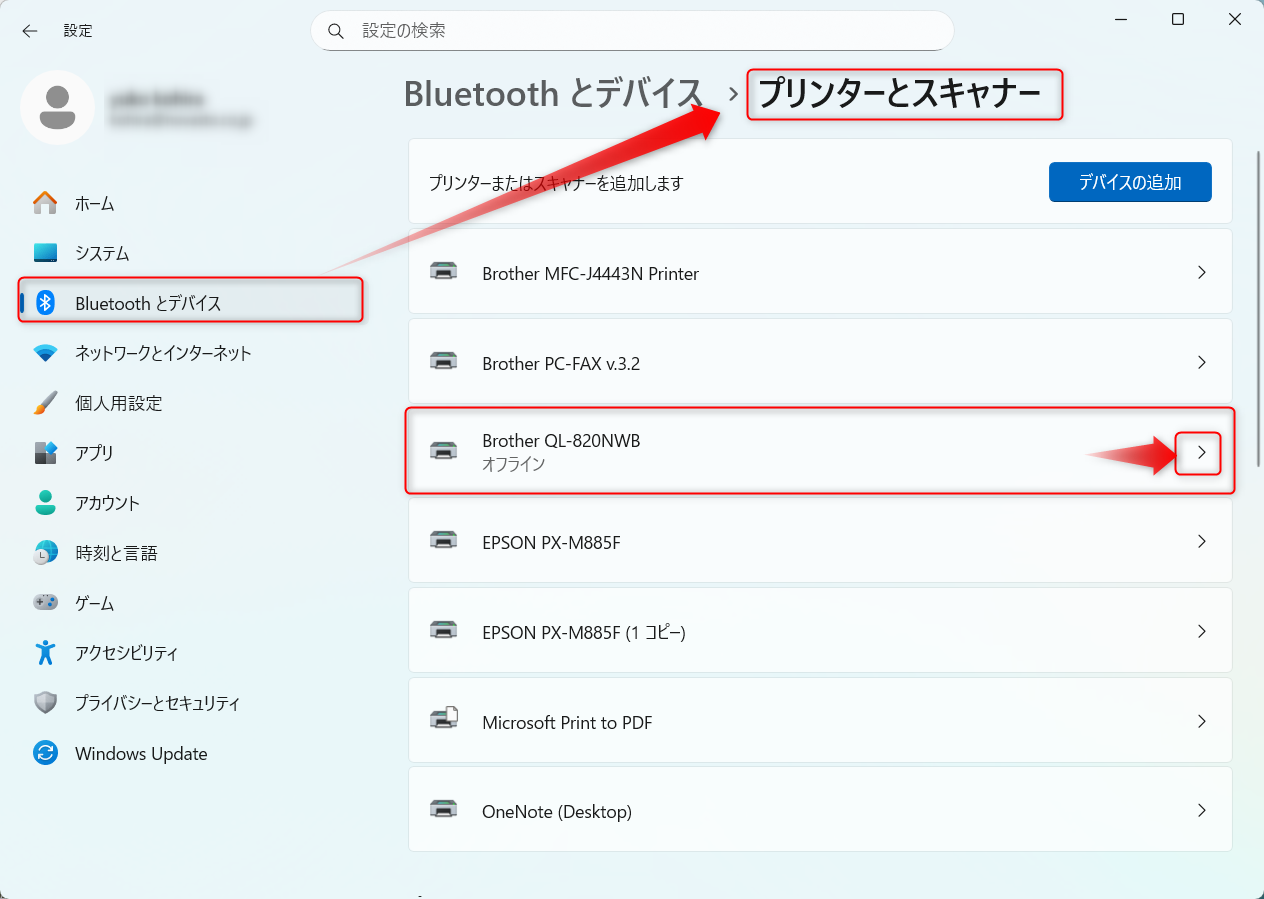1264x899 pixels.
Task: Click Bluetooth とデバイス breadcrumb heading
Action: 553,94
